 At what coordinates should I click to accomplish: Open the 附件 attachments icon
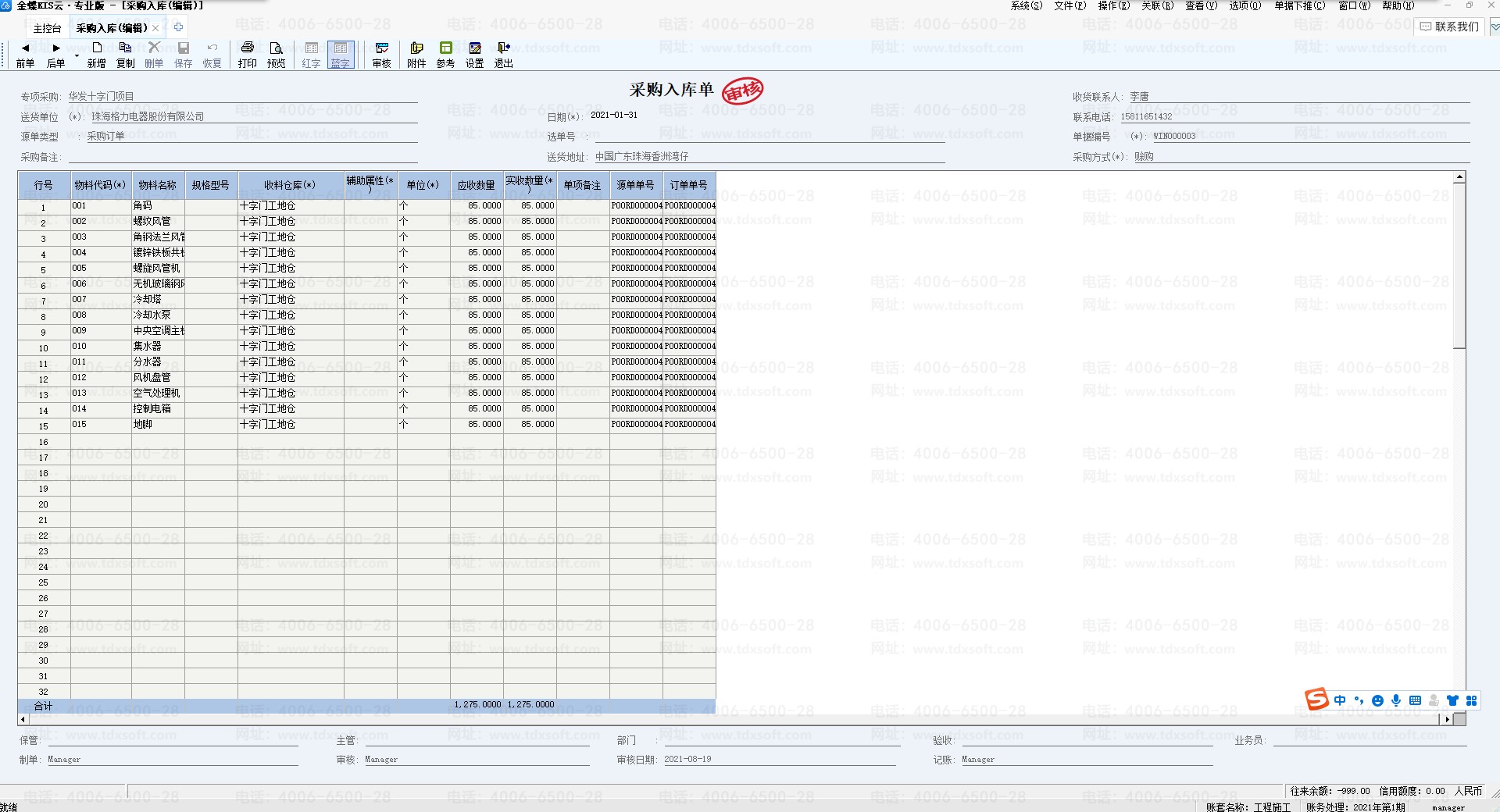[x=416, y=55]
